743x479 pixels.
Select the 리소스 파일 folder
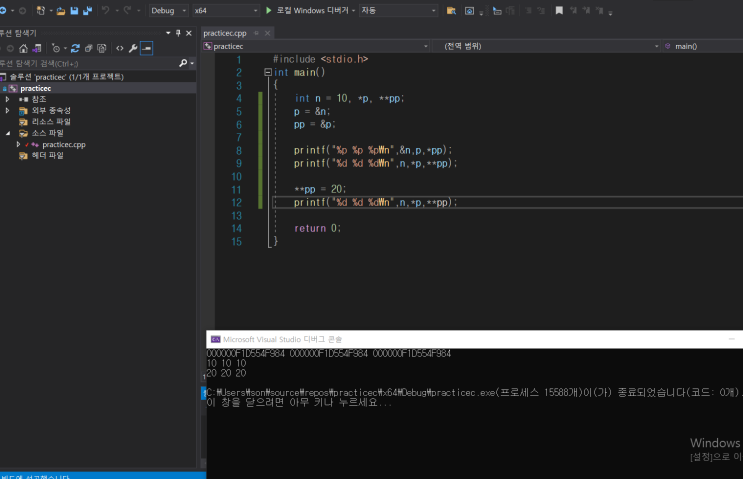click(51, 122)
